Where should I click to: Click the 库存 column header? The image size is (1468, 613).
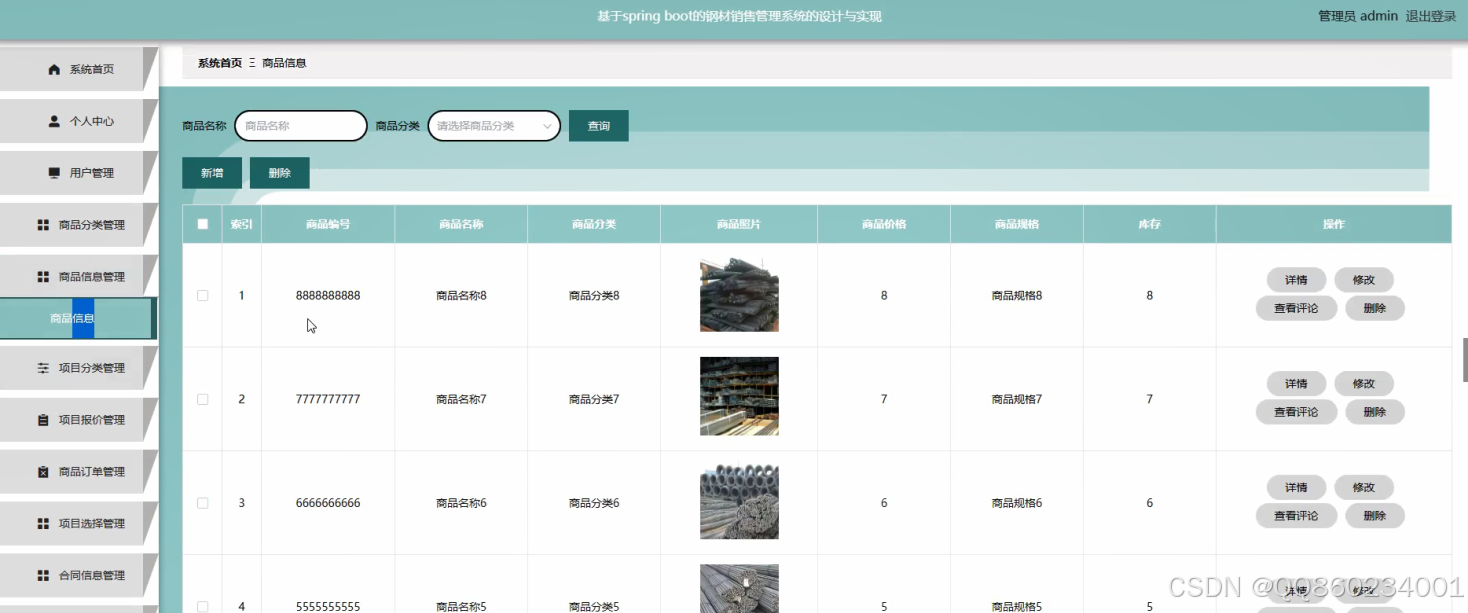[1149, 224]
